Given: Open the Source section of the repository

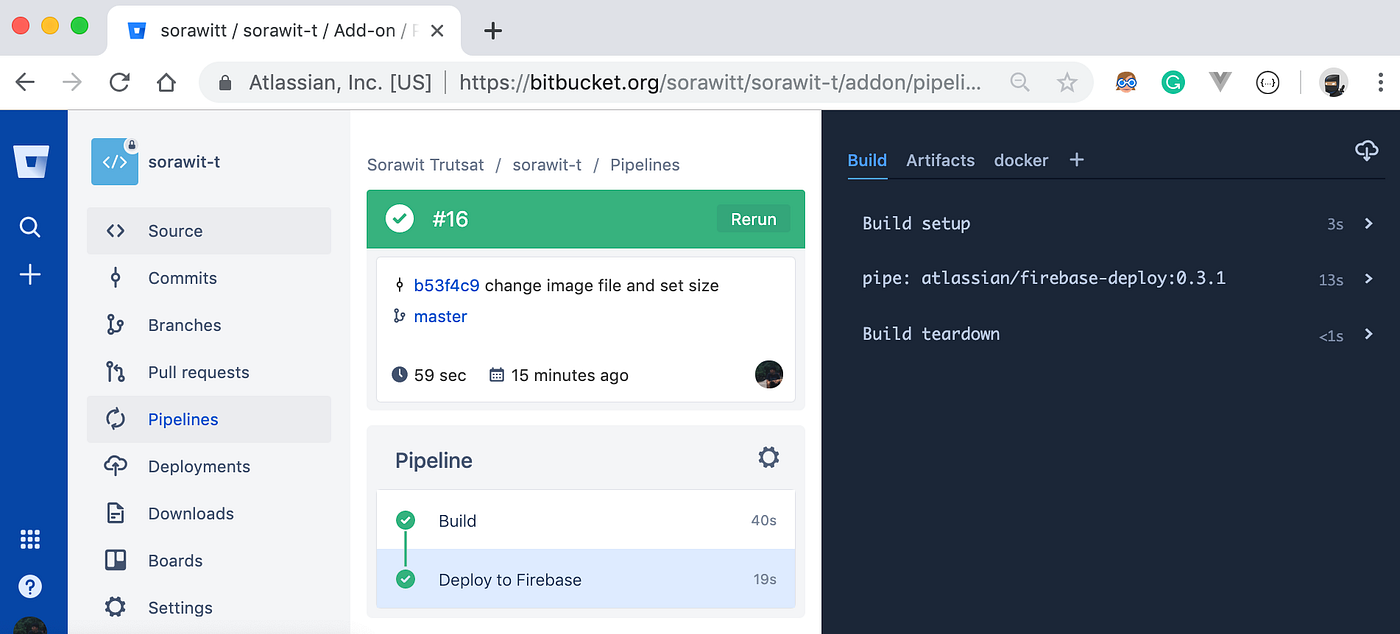Looking at the screenshot, I should (174, 230).
